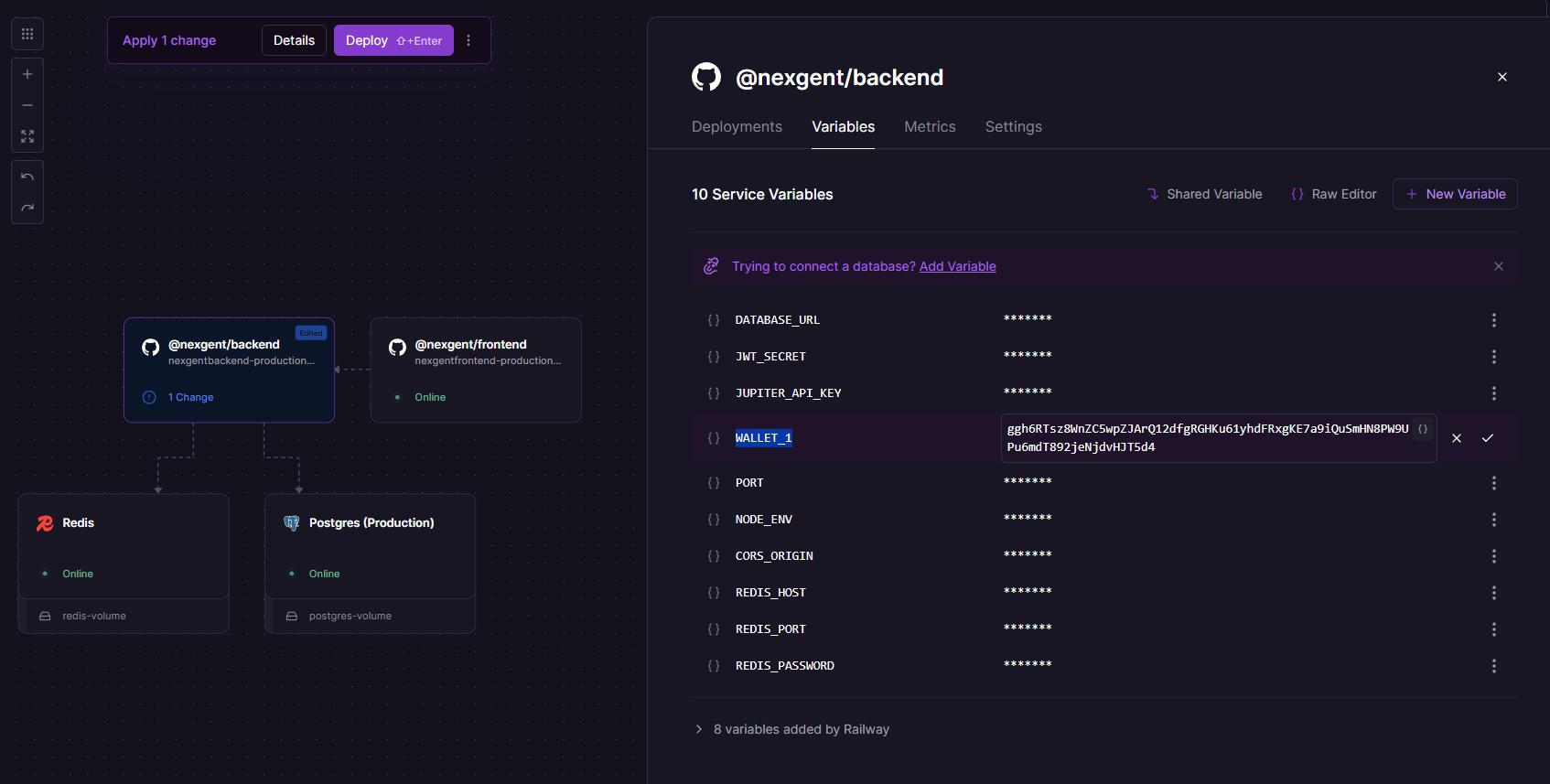Fit canvas to screen icon

tap(27, 136)
